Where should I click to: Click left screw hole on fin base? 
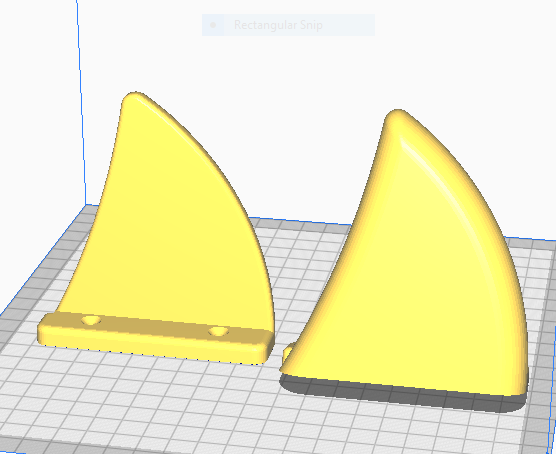[x=91, y=320]
